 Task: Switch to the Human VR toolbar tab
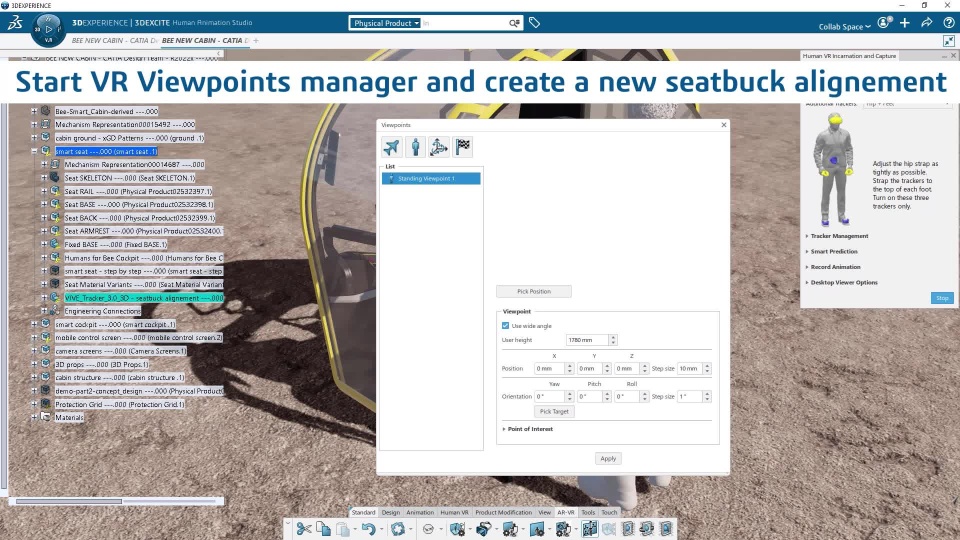(x=454, y=512)
